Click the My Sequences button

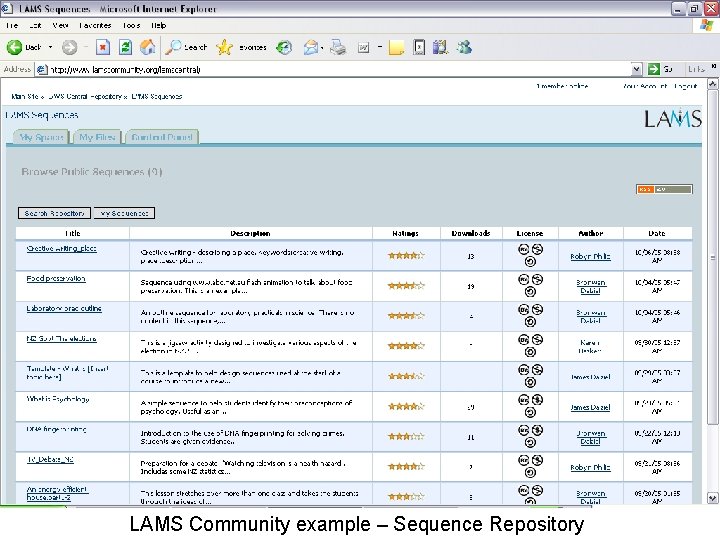(x=124, y=213)
